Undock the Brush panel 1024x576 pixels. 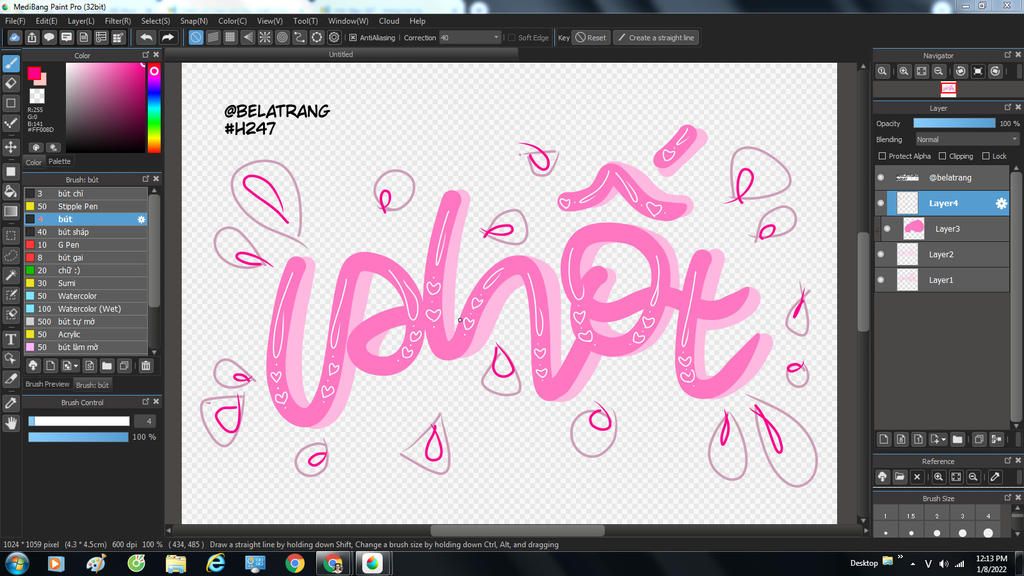click(x=146, y=179)
